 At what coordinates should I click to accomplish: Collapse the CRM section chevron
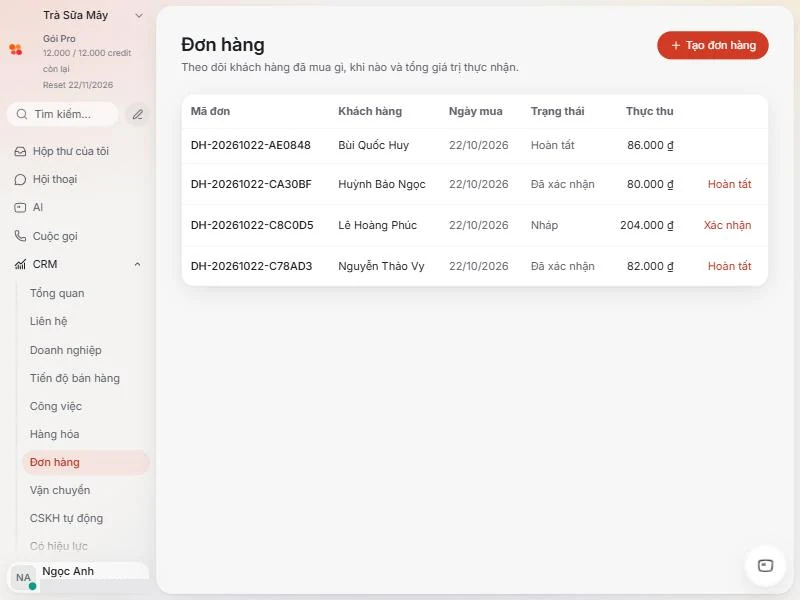click(x=137, y=264)
